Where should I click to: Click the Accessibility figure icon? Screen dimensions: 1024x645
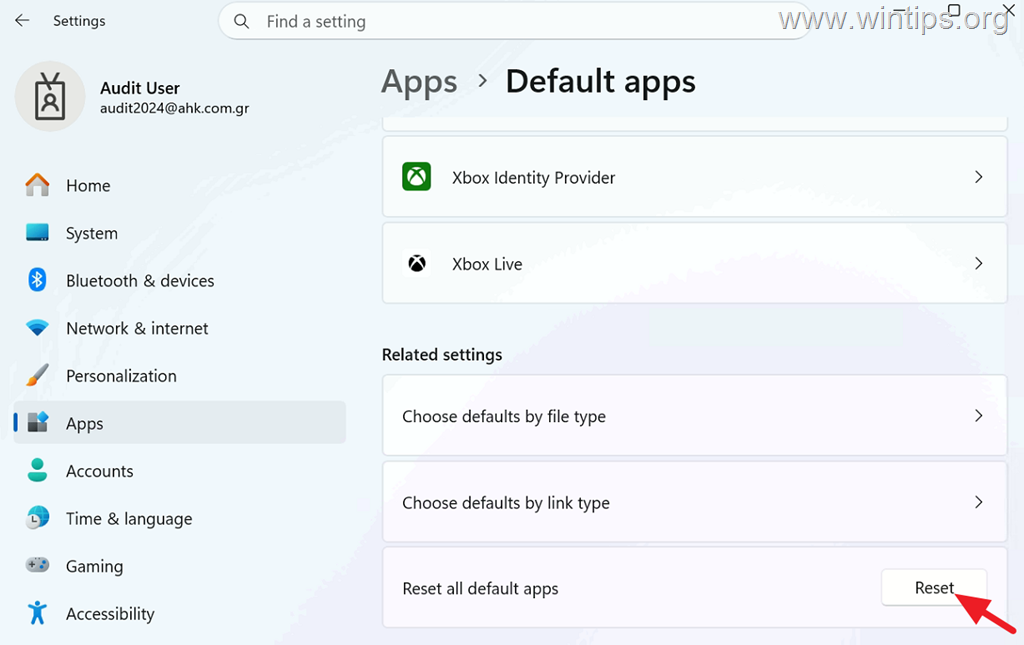pyautogui.click(x=37, y=613)
